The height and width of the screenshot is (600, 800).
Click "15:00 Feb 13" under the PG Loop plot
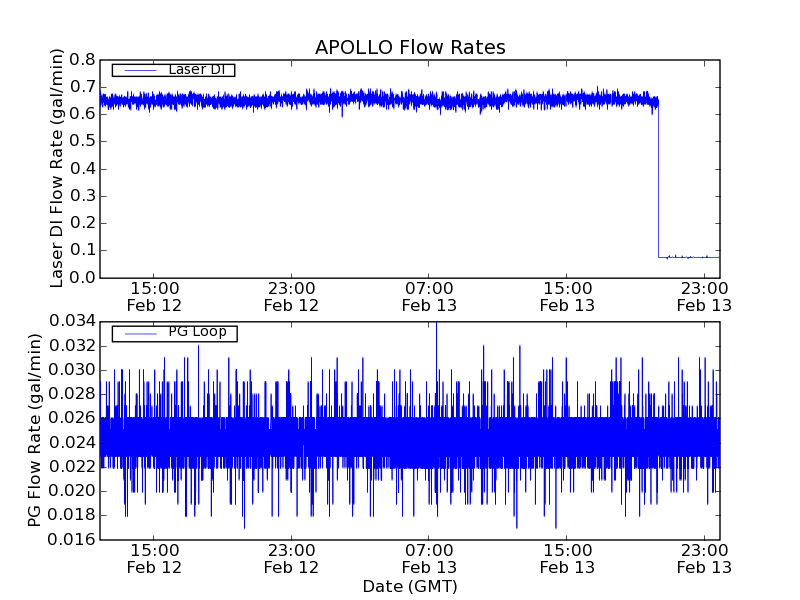tap(567, 559)
